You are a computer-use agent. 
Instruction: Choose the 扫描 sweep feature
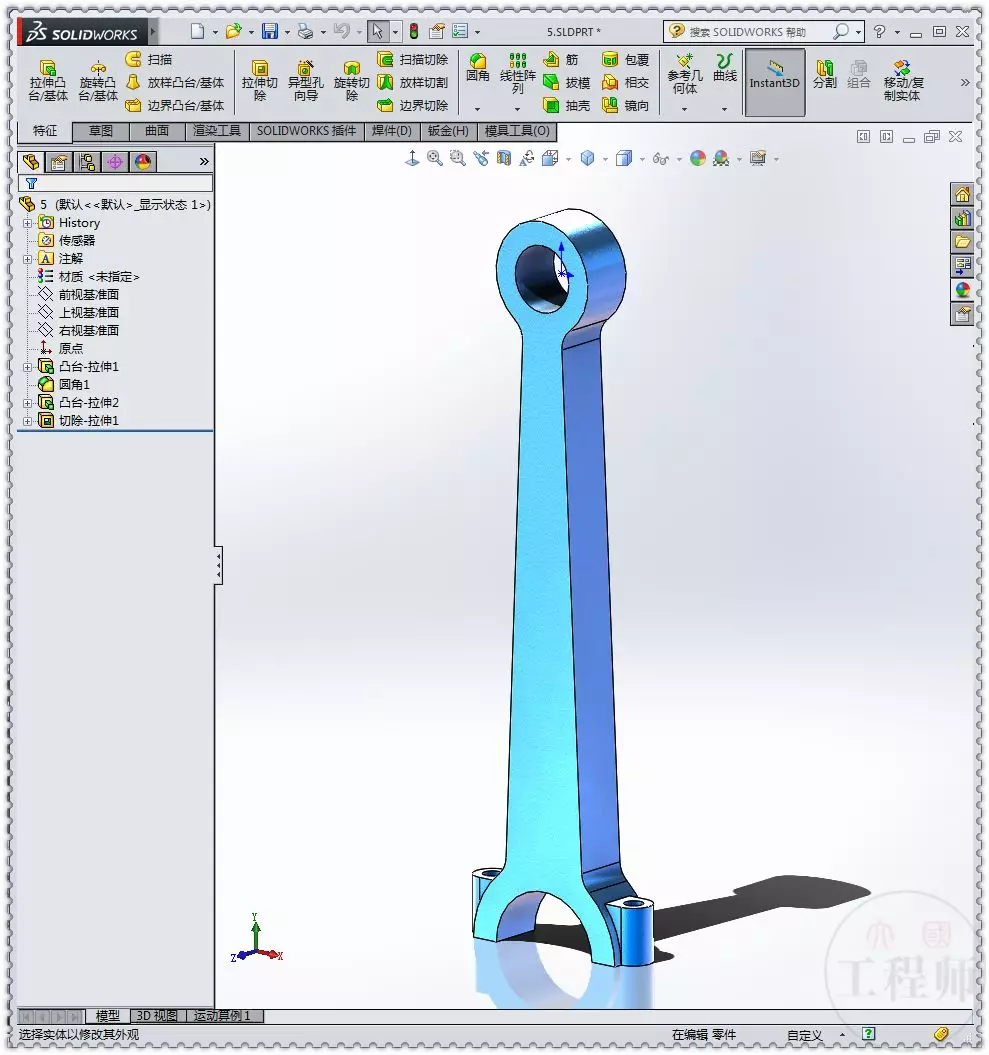(x=149, y=59)
